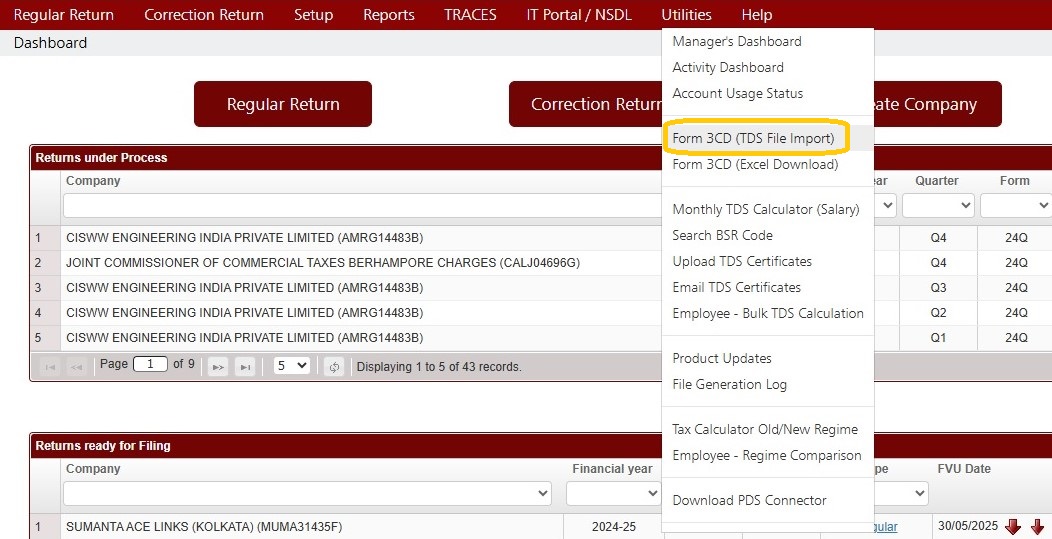
Task: Open the IT Portal / NSDL menu
Action: [579, 15]
